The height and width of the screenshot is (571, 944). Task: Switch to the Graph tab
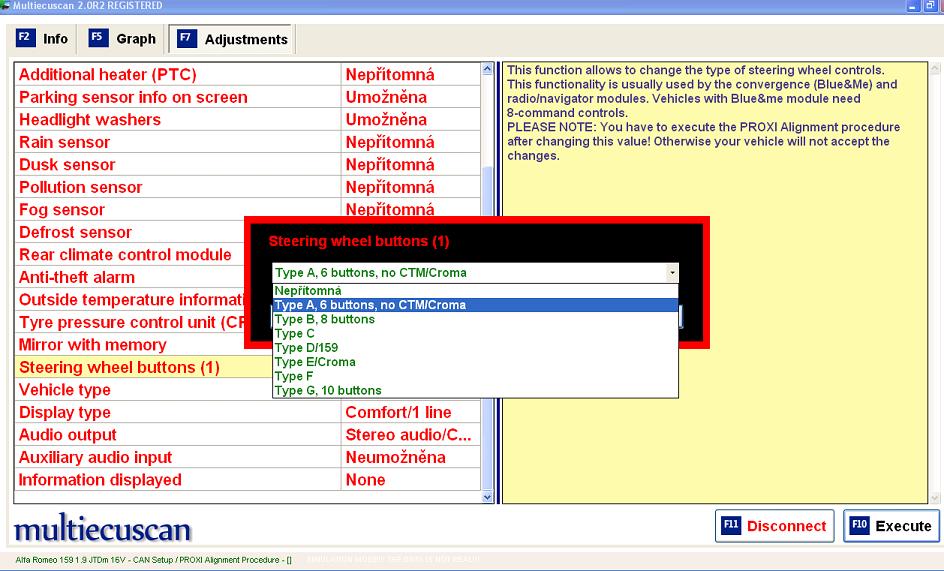pyautogui.click(x=122, y=39)
